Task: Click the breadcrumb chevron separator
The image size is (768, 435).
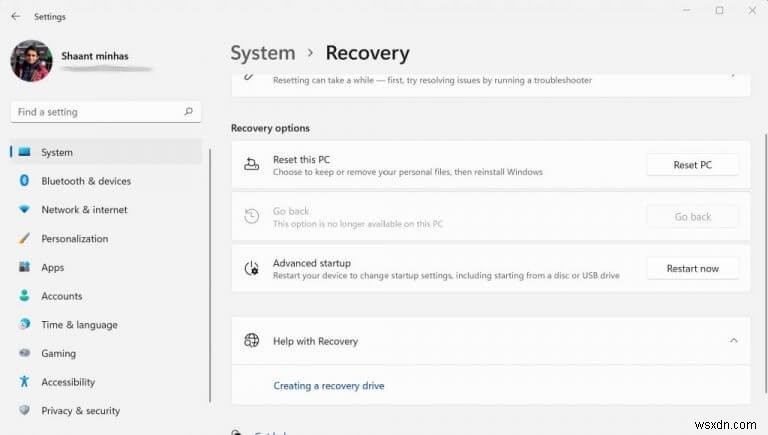Action: [x=310, y=52]
